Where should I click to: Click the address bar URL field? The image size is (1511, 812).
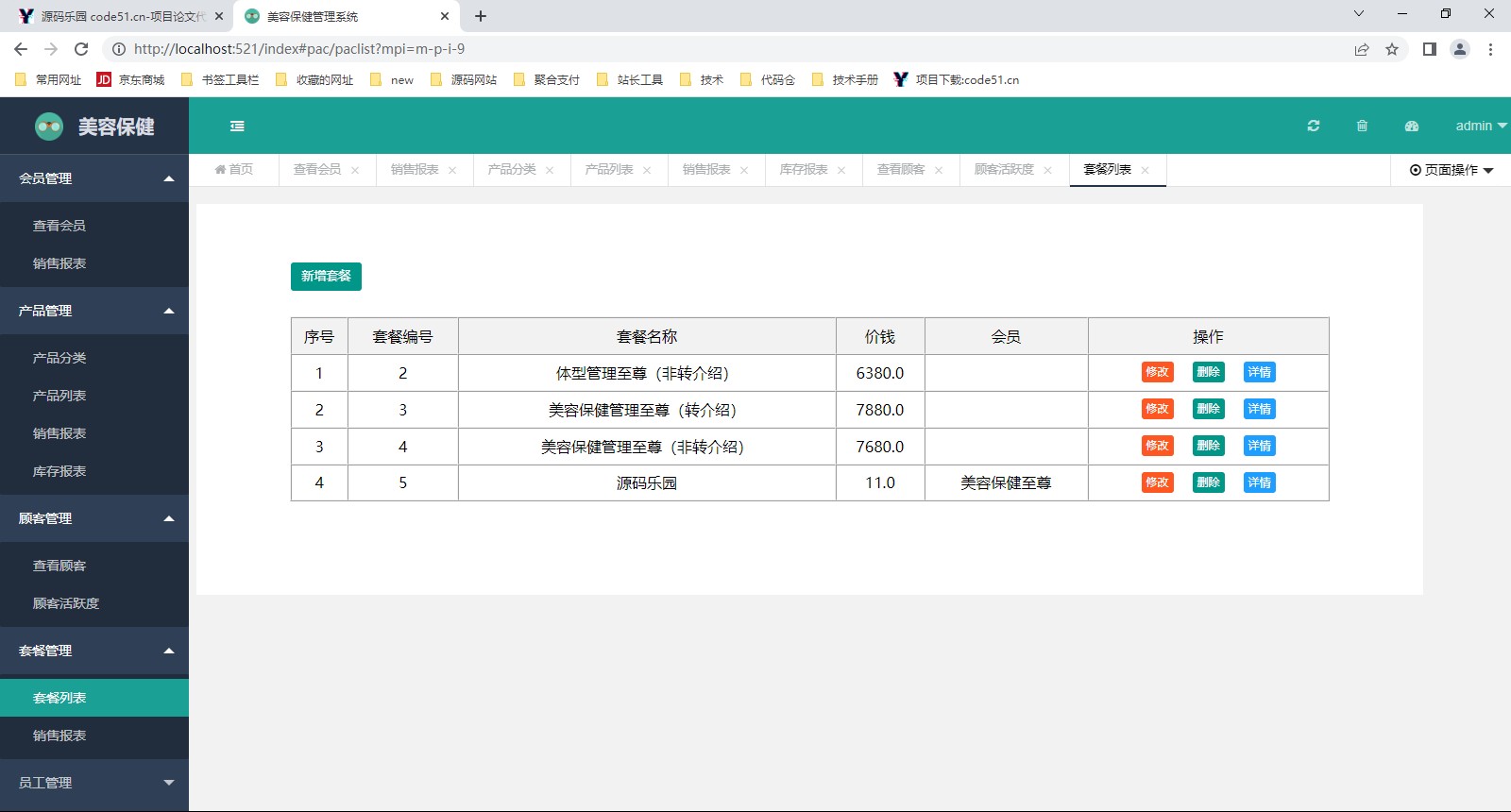[727, 49]
